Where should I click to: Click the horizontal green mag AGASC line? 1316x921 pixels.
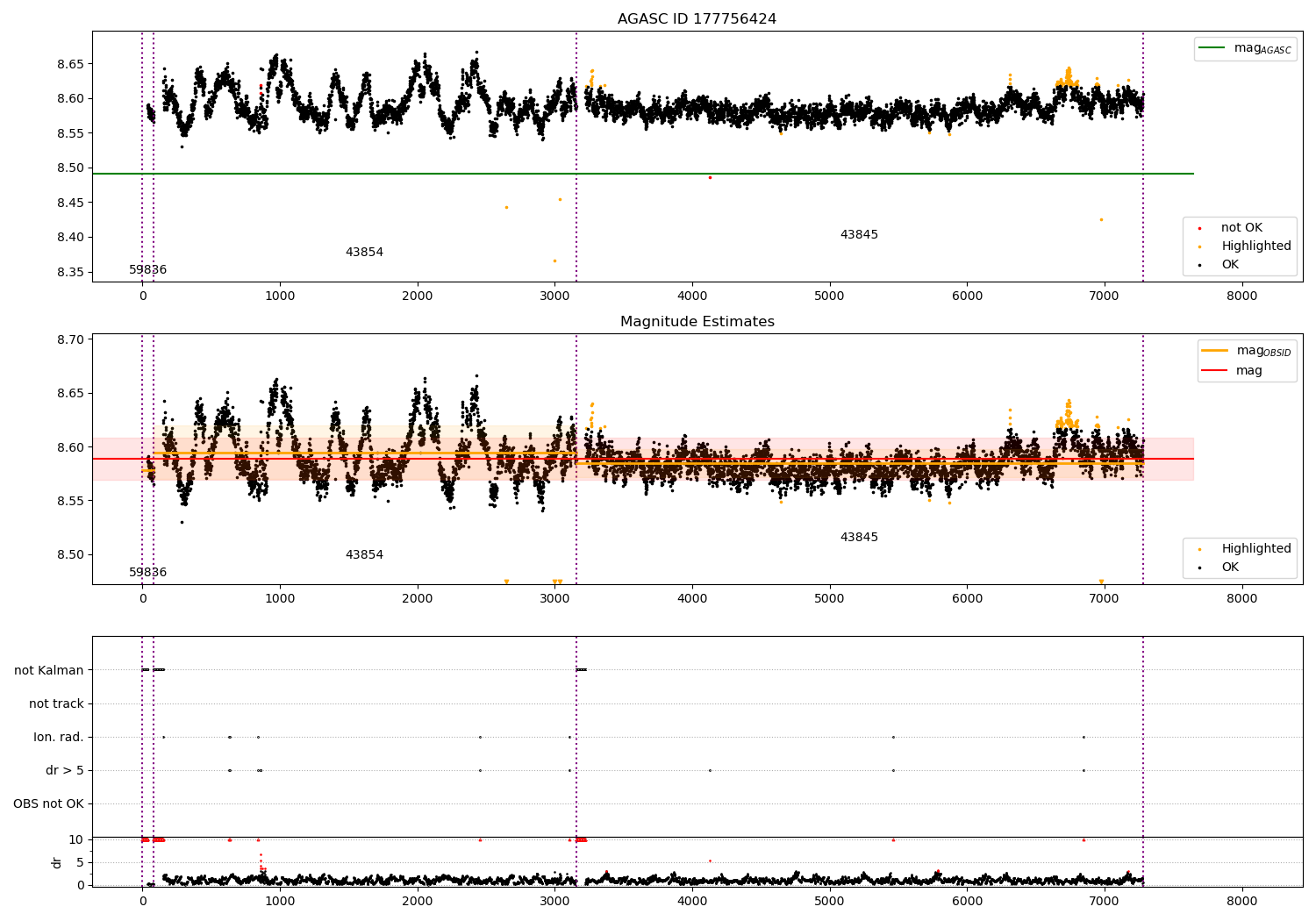coord(643,174)
